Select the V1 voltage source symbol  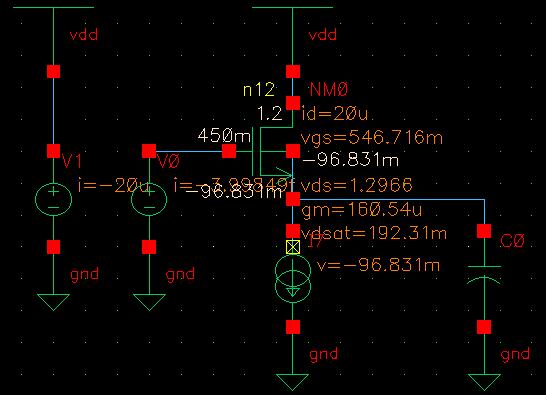click(53, 199)
